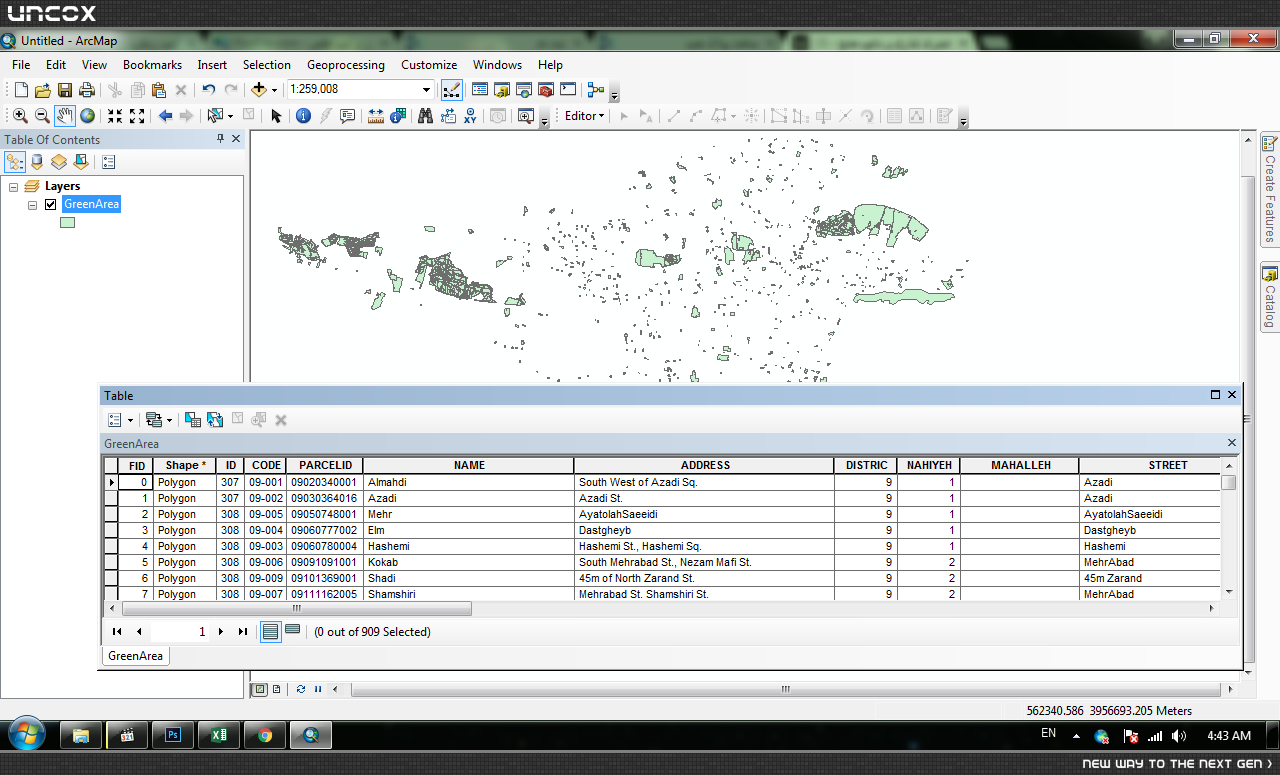Open the Selection menu
Image resolution: width=1280 pixels, height=775 pixels.
coord(267,65)
